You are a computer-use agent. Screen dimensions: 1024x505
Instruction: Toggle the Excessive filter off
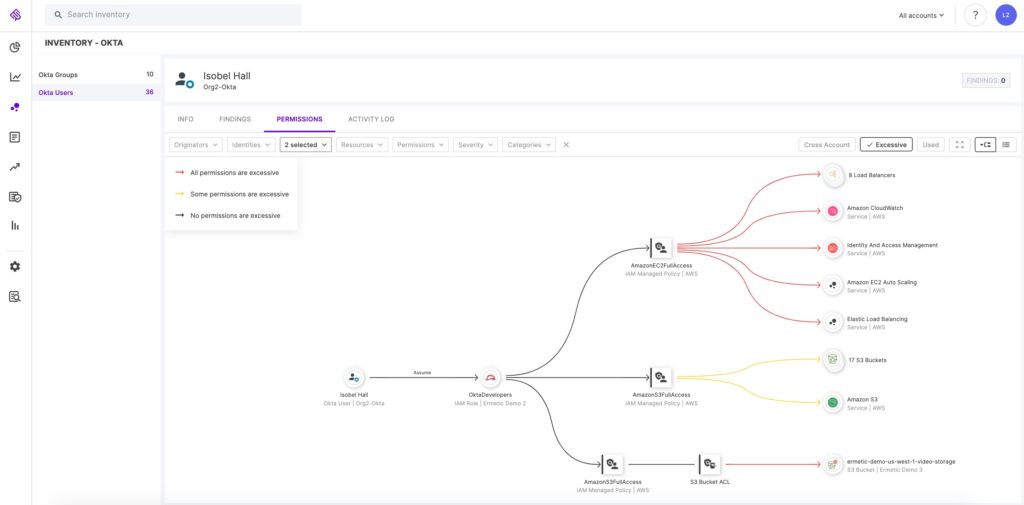[886, 144]
